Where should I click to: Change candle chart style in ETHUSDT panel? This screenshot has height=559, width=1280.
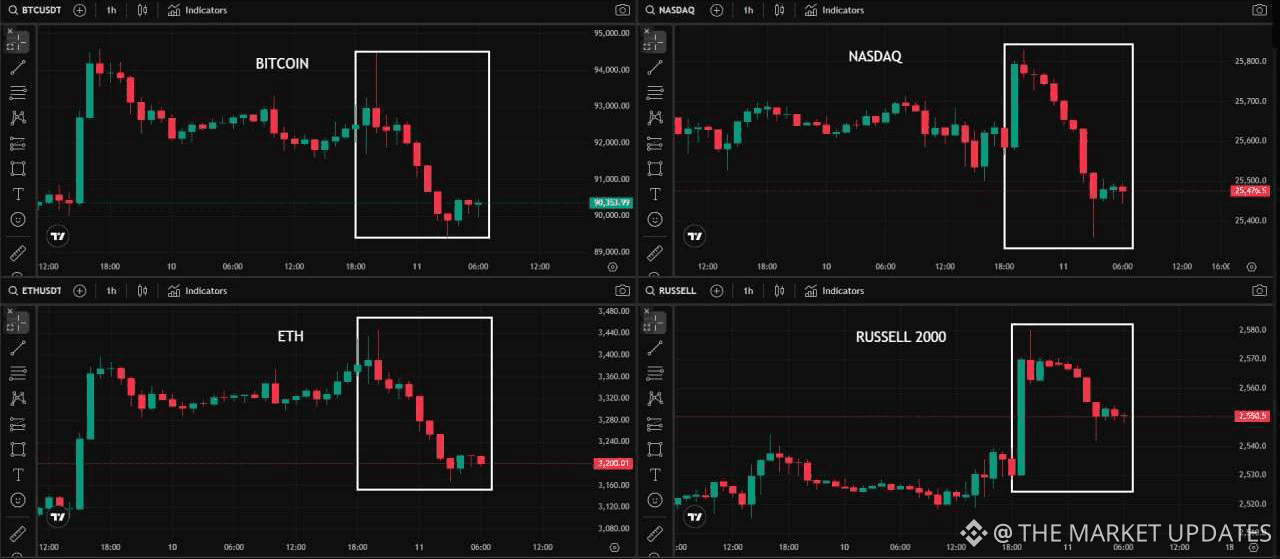tap(143, 291)
